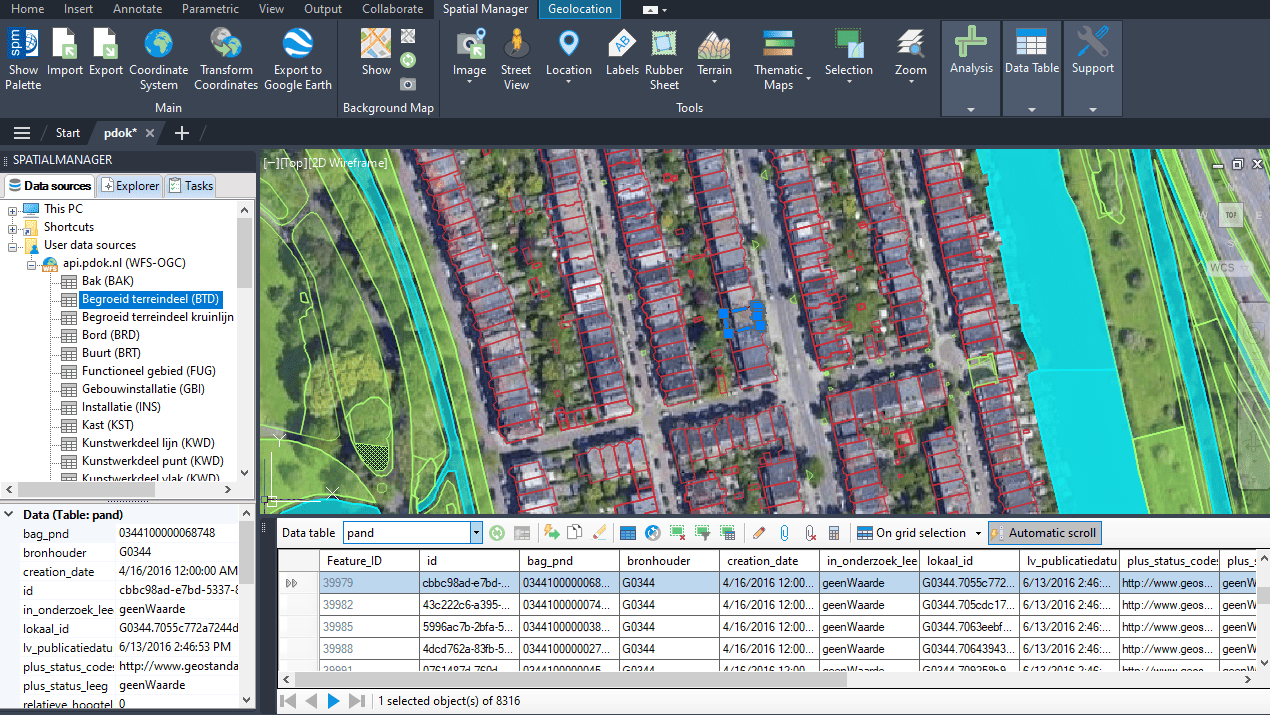Image resolution: width=1270 pixels, height=715 pixels.
Task: Close the pdok drawing tab
Action: click(150, 133)
